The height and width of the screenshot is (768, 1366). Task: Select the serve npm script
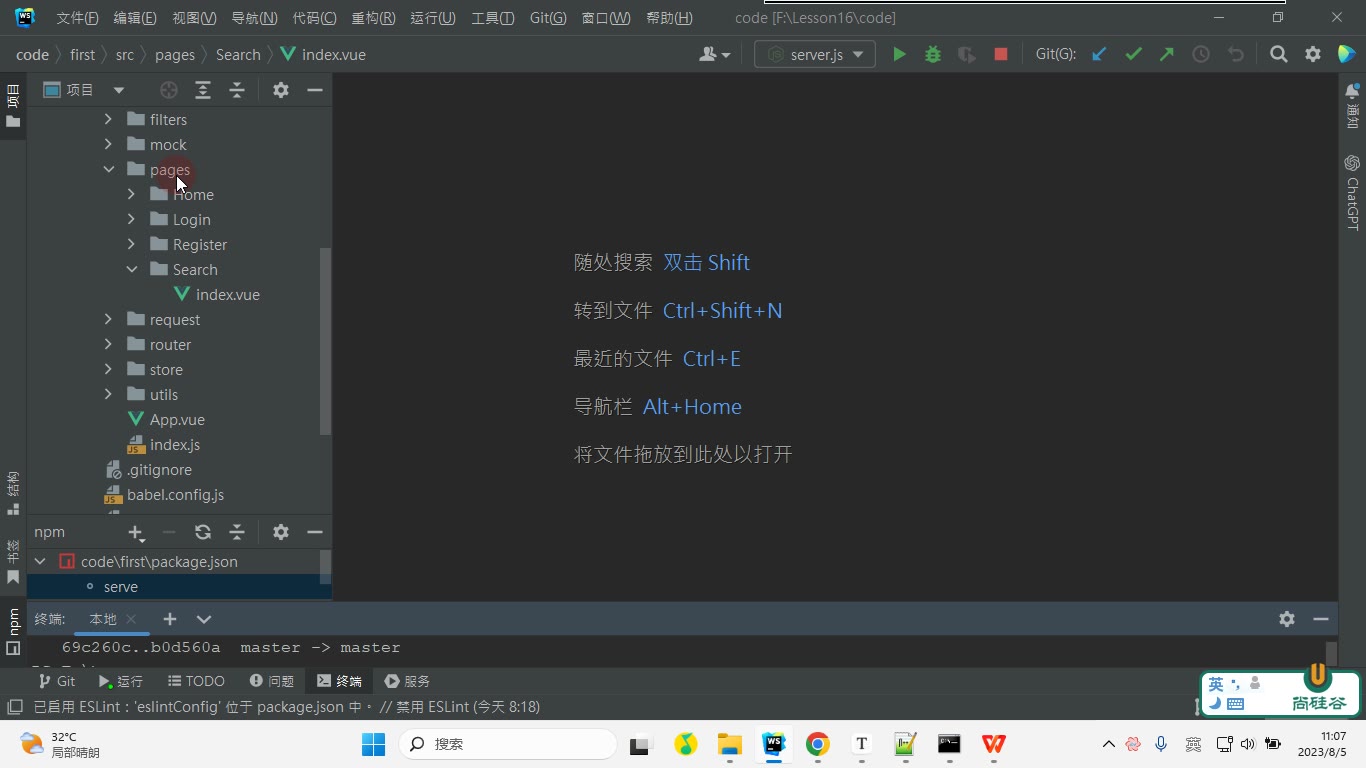(x=120, y=587)
